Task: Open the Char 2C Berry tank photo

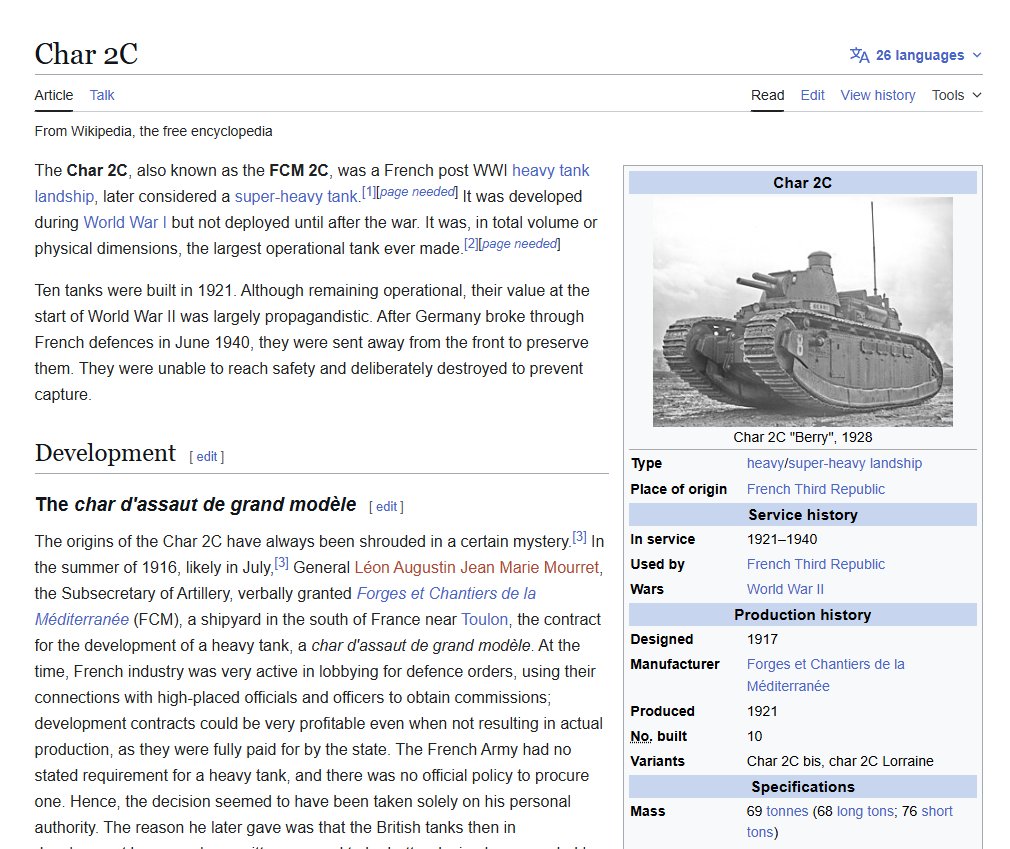Action: click(803, 312)
